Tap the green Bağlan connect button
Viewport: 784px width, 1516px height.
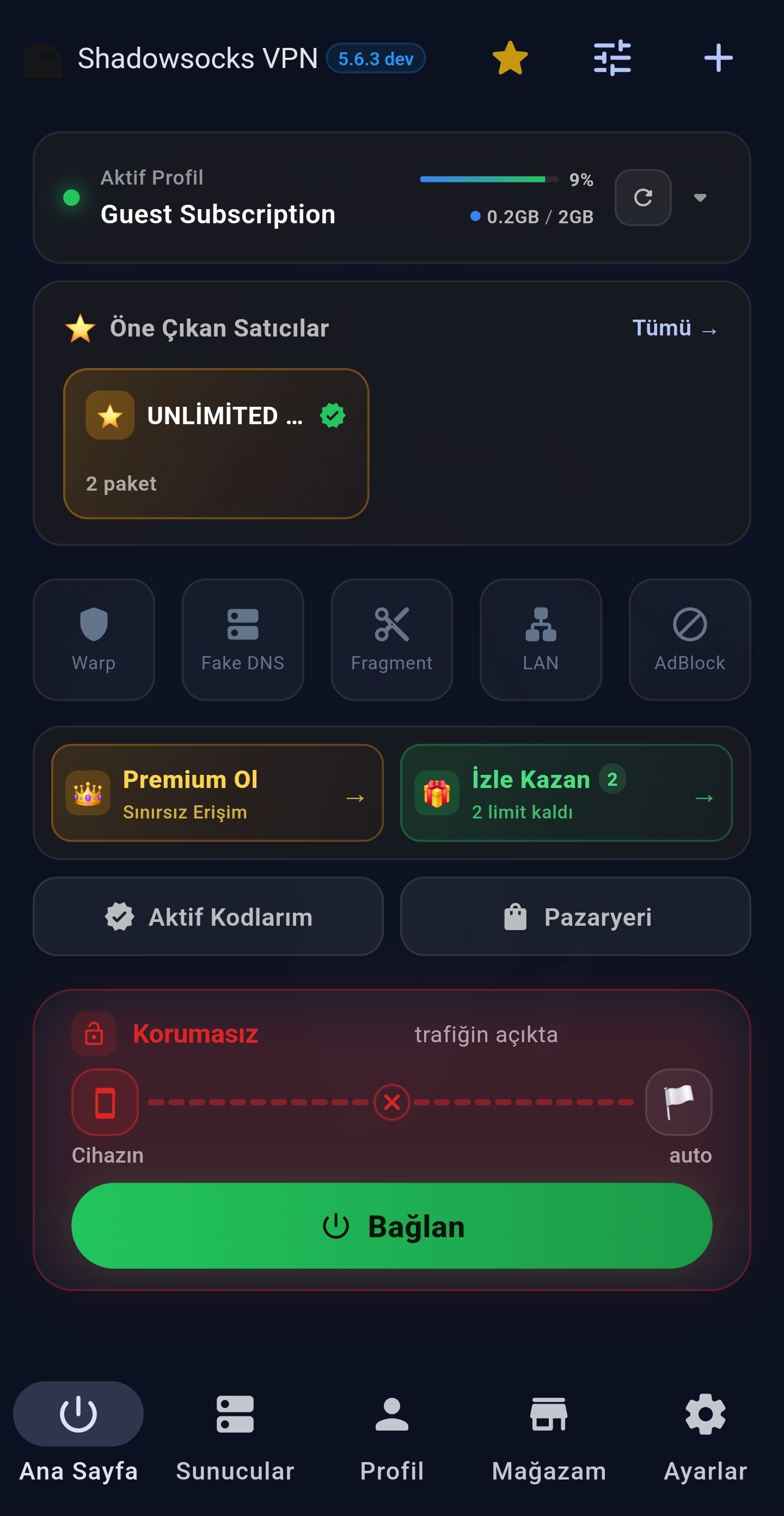(392, 1226)
